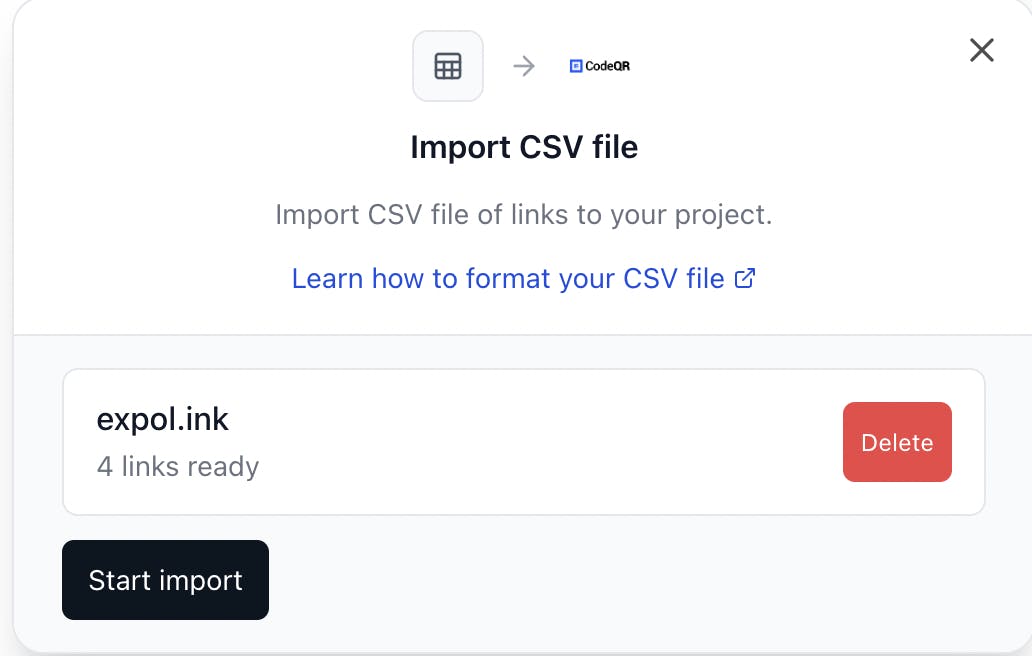The image size is (1032, 656).
Task: Close the Import CSV file dialog
Action: tap(981, 50)
